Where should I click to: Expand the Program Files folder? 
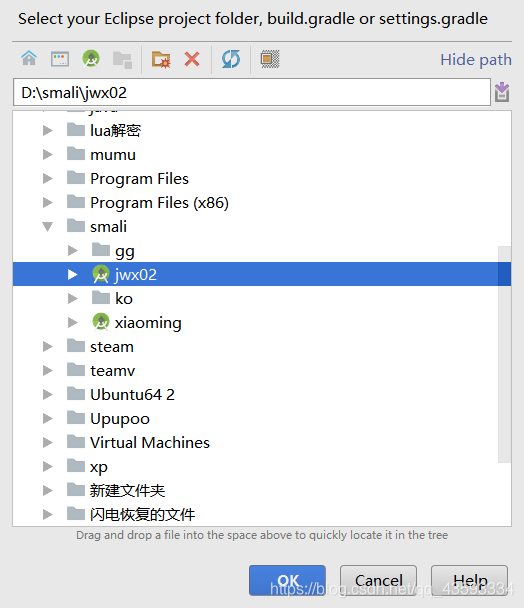click(x=48, y=178)
